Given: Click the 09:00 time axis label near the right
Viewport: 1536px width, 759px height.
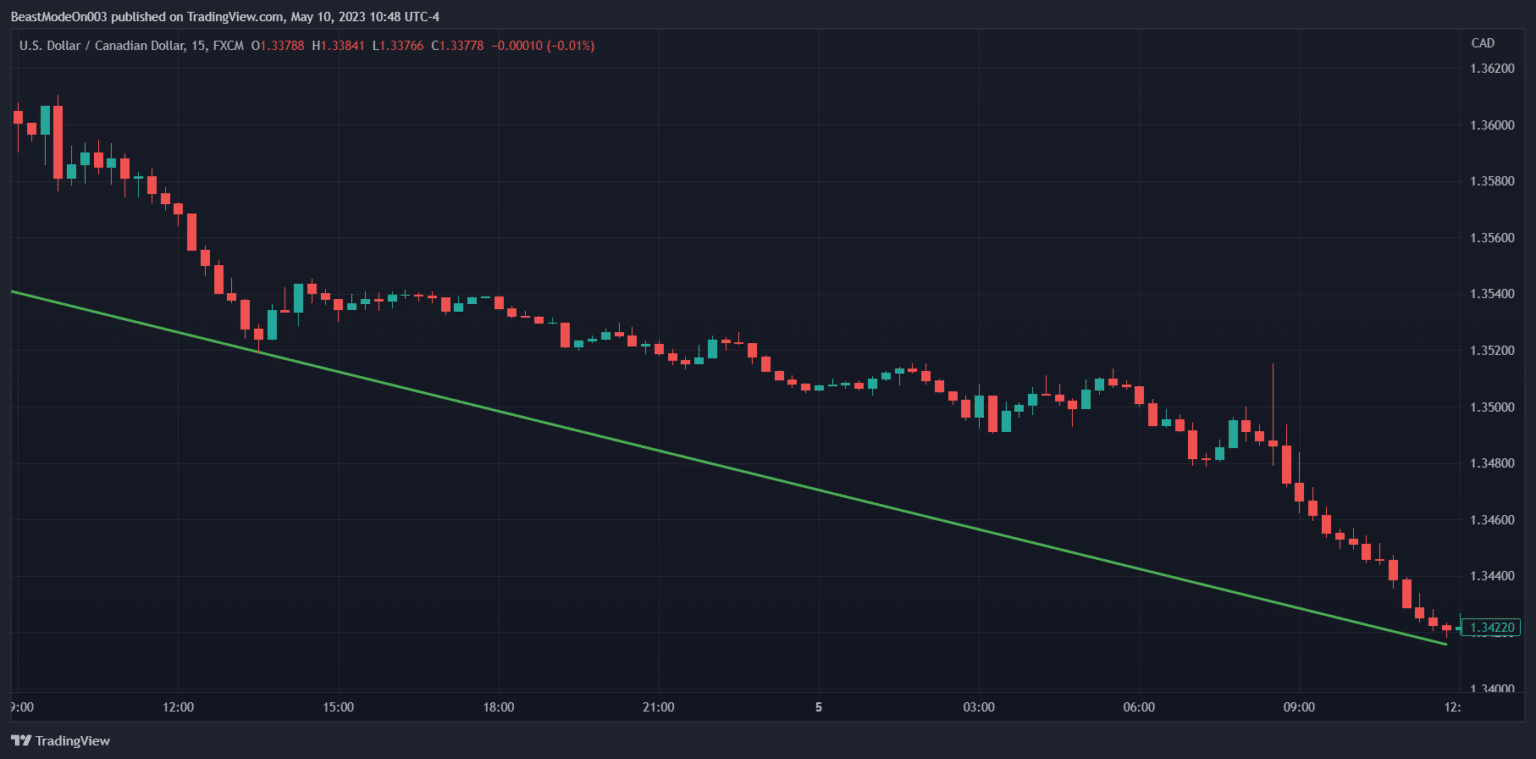Looking at the screenshot, I should point(1299,708).
